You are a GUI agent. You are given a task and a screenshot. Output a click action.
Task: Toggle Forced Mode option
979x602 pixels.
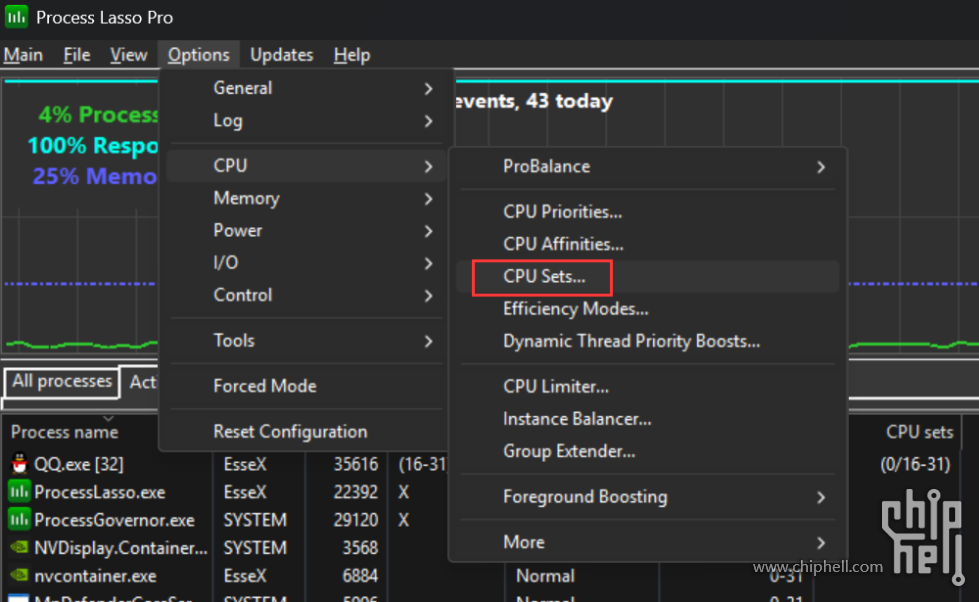tap(307, 386)
